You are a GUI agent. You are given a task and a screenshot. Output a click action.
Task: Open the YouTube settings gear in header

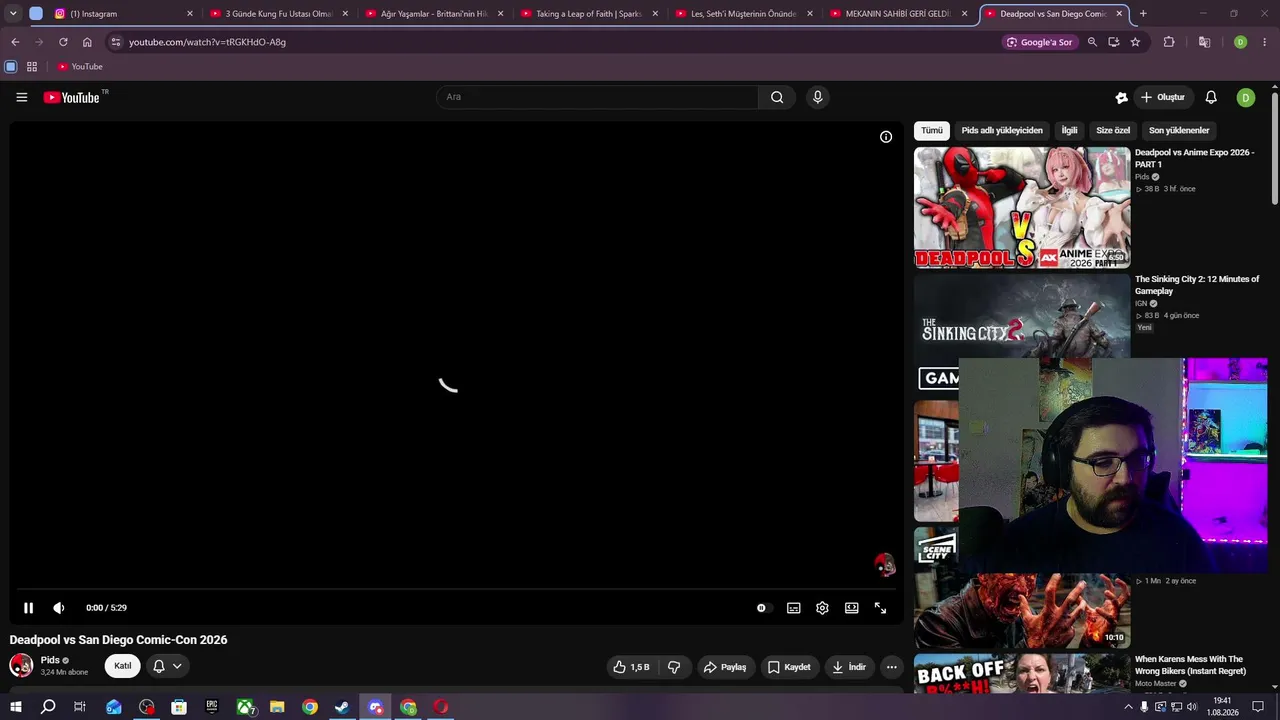coord(1121,97)
